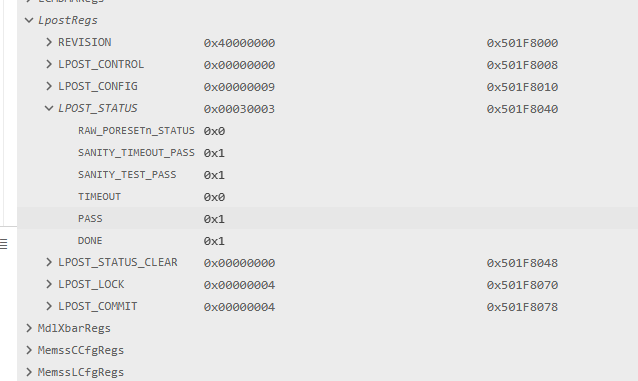Expand the LPOST_CONFIG register chevron
Viewport: 638px width, 381px height.
[49, 86]
